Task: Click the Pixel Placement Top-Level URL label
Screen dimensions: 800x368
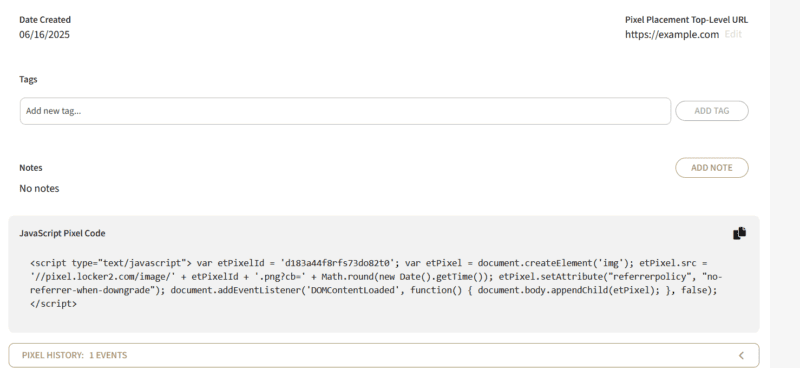Action: (686, 19)
